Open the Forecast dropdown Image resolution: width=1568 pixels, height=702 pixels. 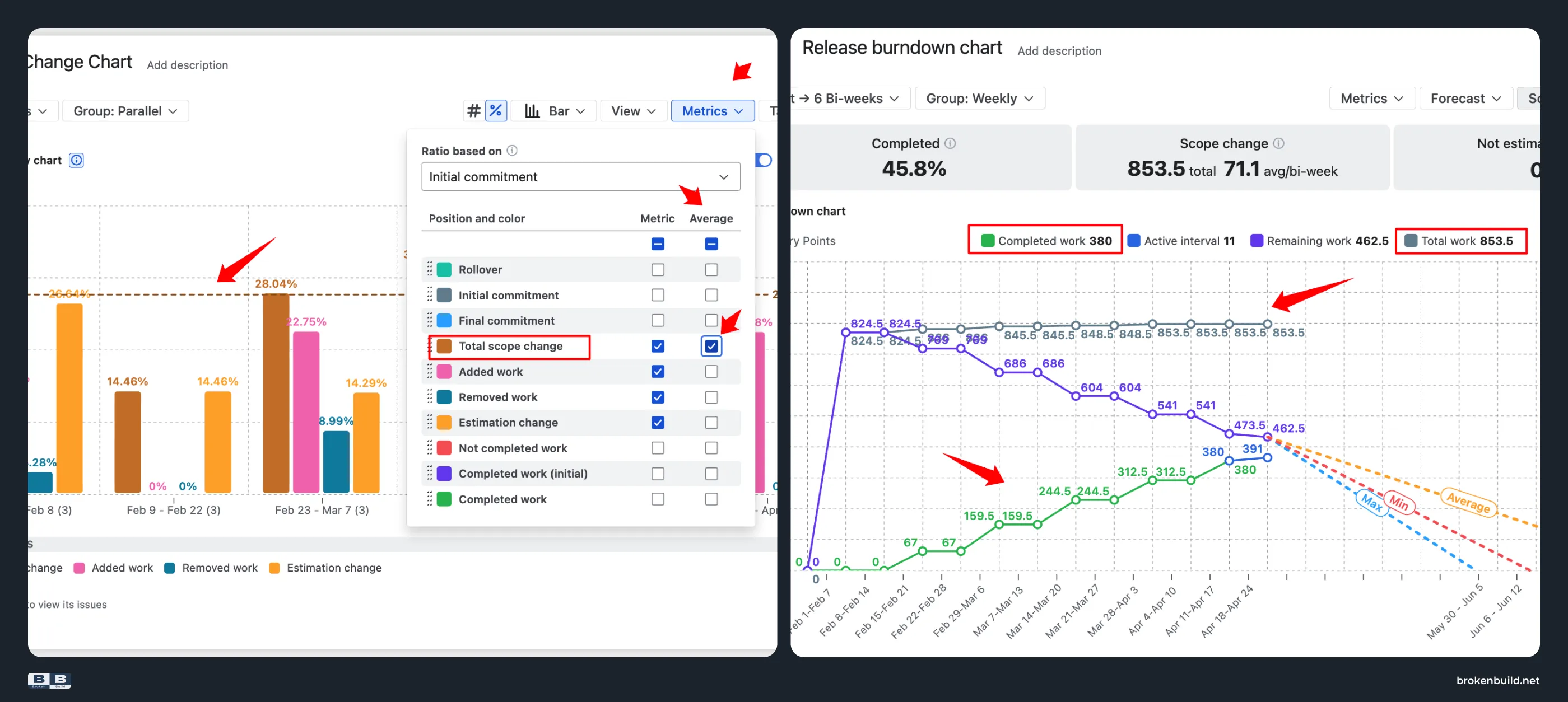tap(1465, 98)
